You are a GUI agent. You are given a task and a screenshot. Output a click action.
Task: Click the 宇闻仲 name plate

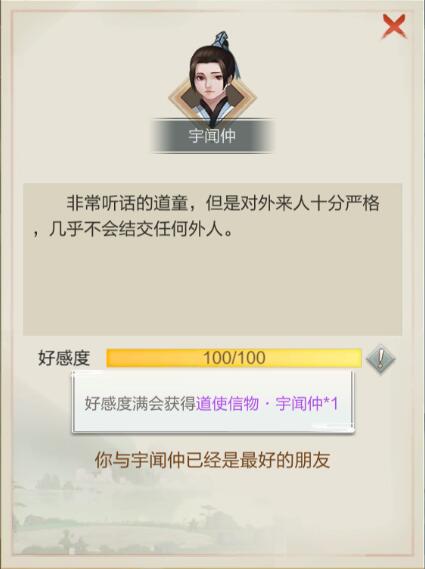click(212, 136)
